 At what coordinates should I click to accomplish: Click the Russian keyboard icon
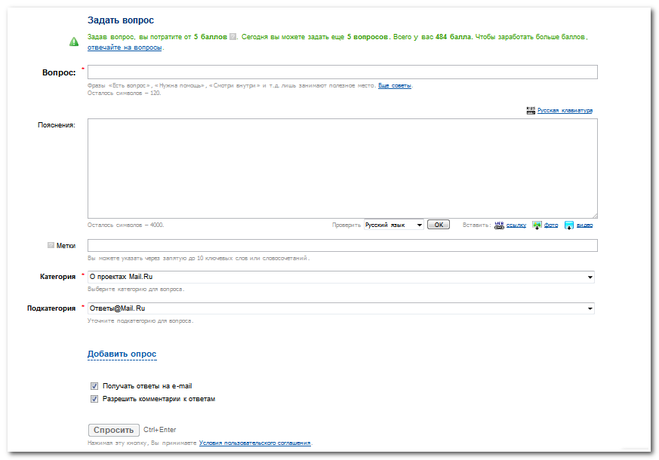[530, 111]
